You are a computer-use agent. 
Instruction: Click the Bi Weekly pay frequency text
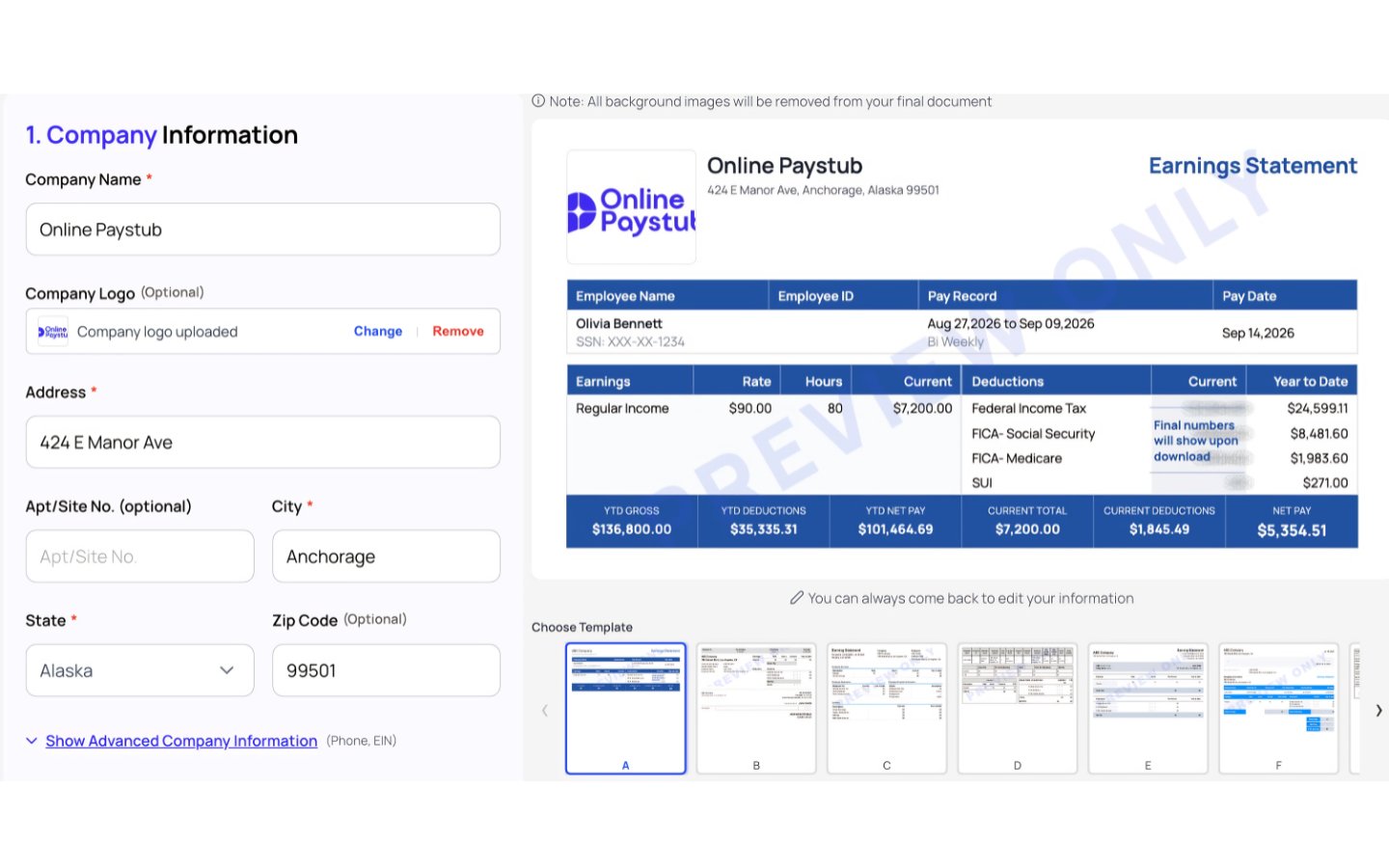pos(956,342)
